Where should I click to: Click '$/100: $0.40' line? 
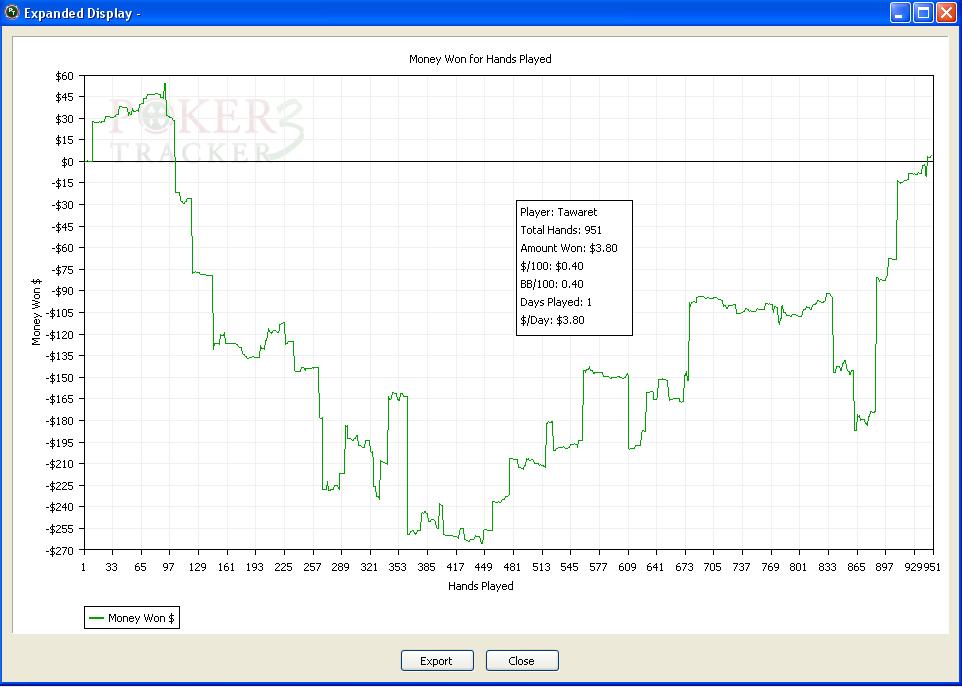(552, 266)
